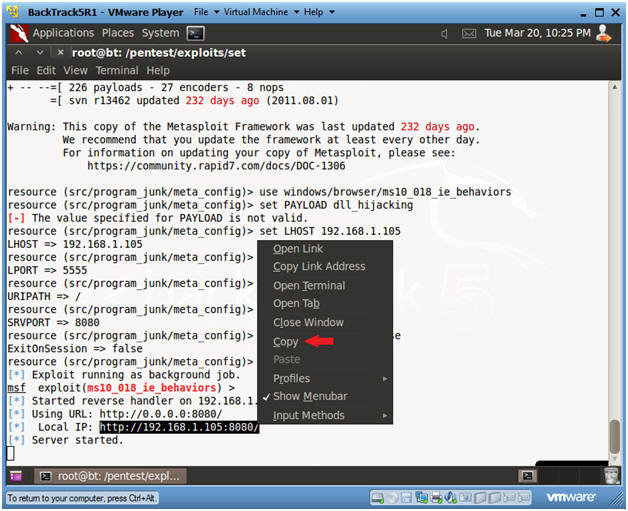
Task: Click 'LPORT => 5555' line
Action: pyautogui.click(x=47, y=270)
